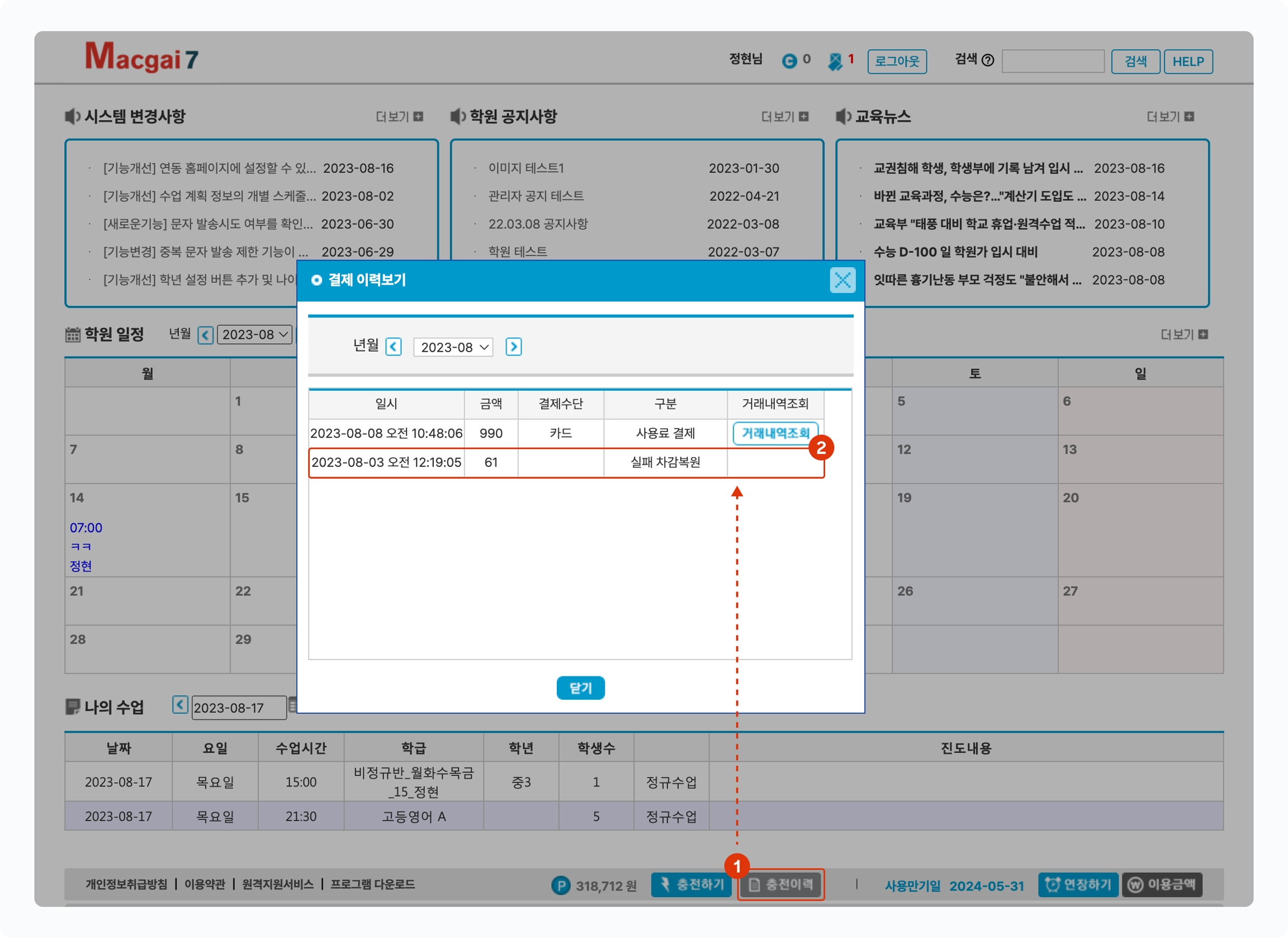Click 충전하기 in the footer bar

click(691, 885)
